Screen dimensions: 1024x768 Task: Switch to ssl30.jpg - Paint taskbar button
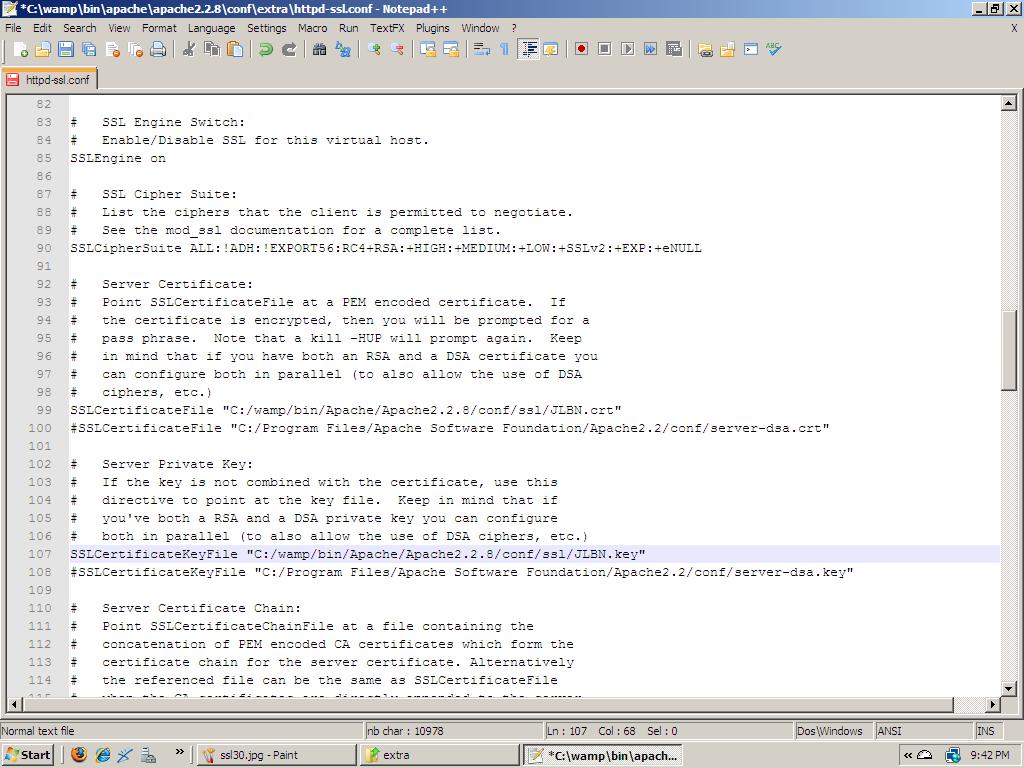click(x=275, y=755)
